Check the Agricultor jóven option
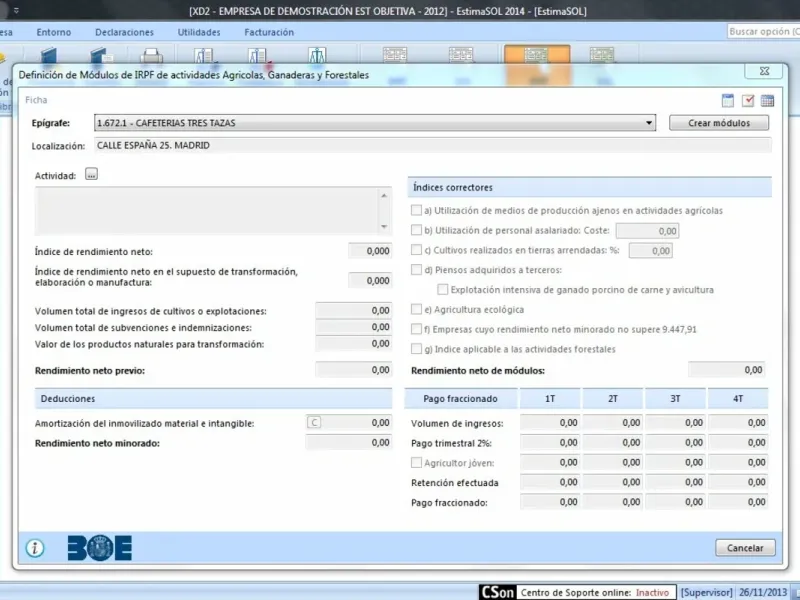Image resolution: width=800 pixels, height=600 pixels. (x=416, y=462)
